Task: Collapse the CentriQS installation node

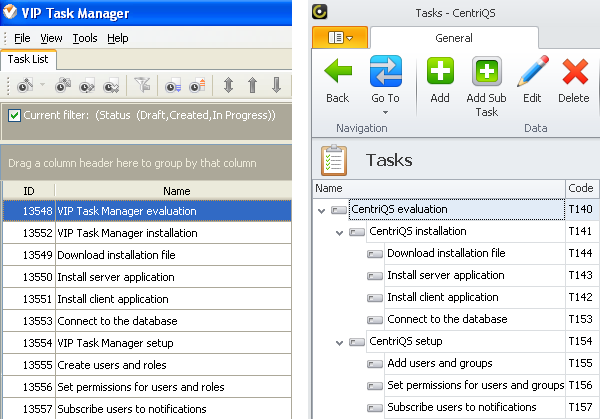Action: tap(339, 232)
